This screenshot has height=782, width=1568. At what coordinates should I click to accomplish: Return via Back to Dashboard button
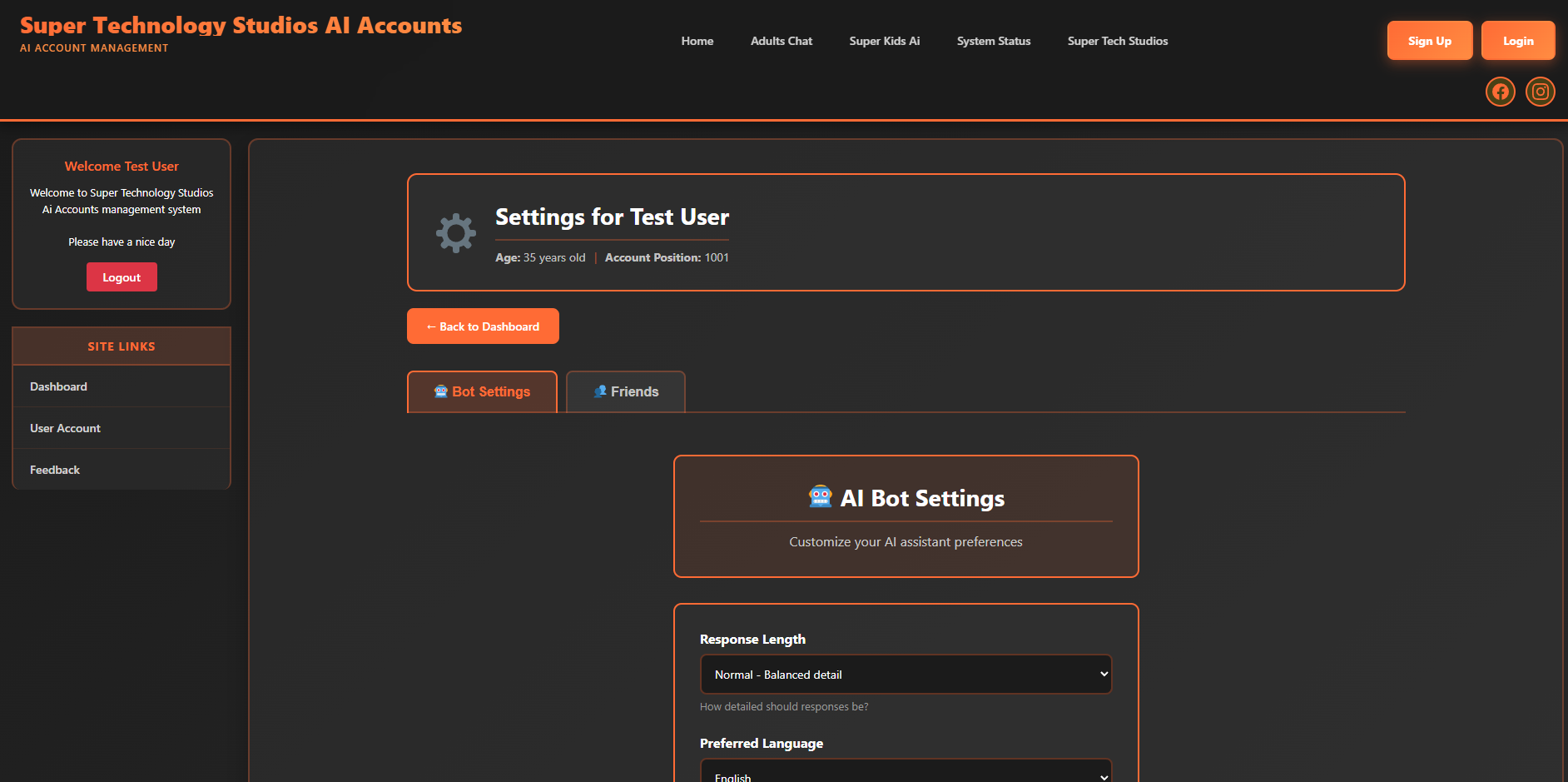point(483,326)
